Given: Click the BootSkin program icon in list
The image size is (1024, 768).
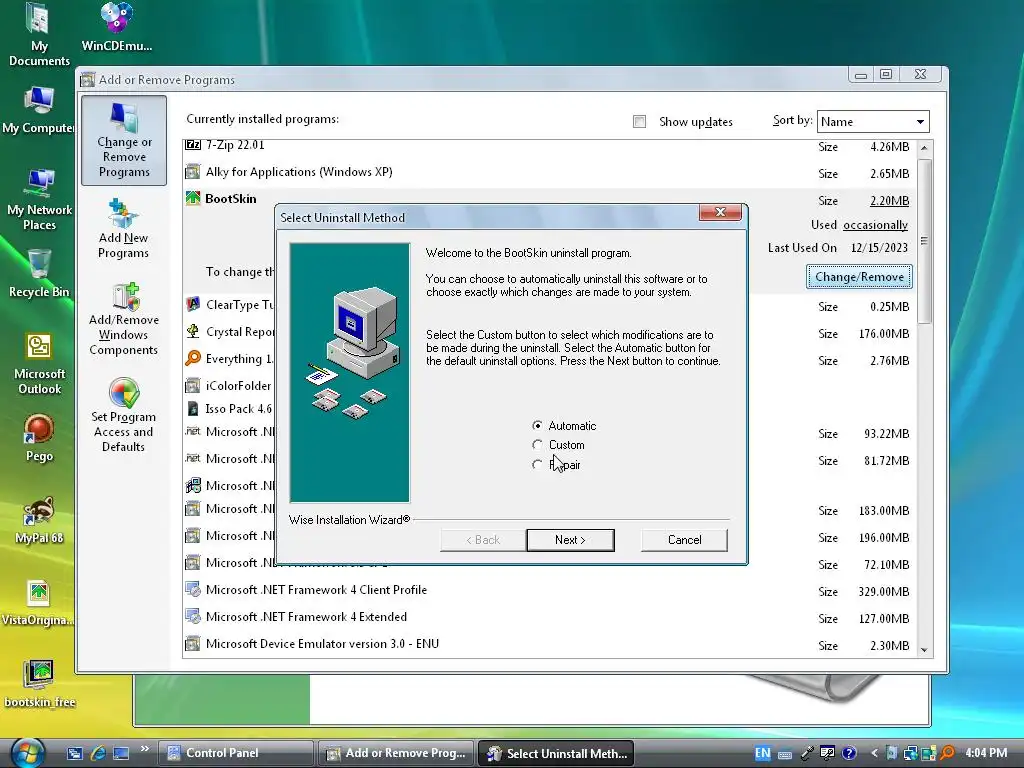Looking at the screenshot, I should 193,198.
